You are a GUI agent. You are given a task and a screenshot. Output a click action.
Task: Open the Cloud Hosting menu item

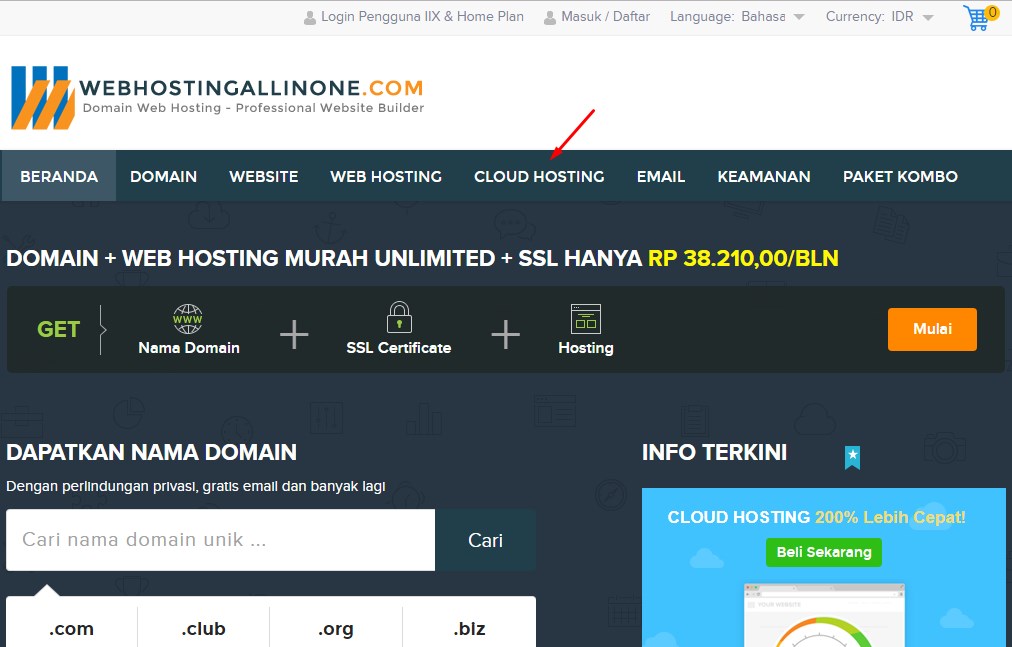click(x=539, y=176)
